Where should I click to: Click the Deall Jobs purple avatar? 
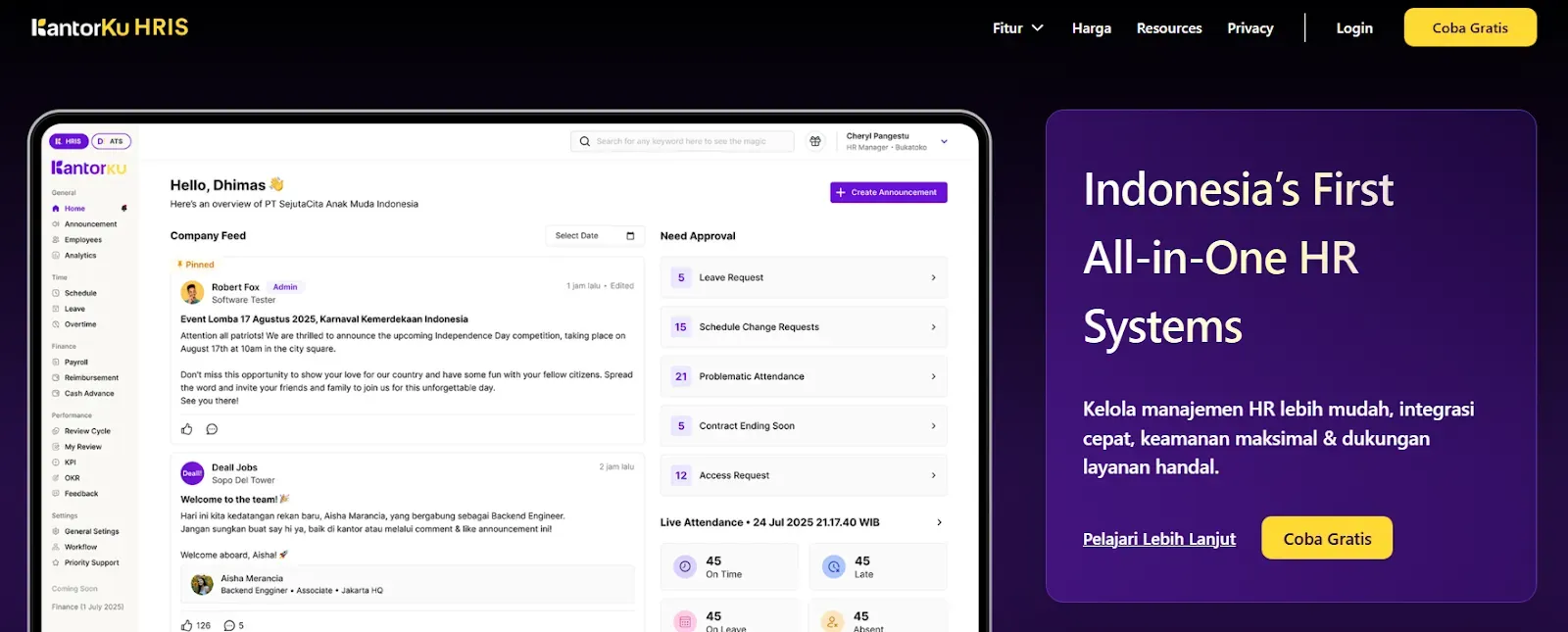pos(192,473)
